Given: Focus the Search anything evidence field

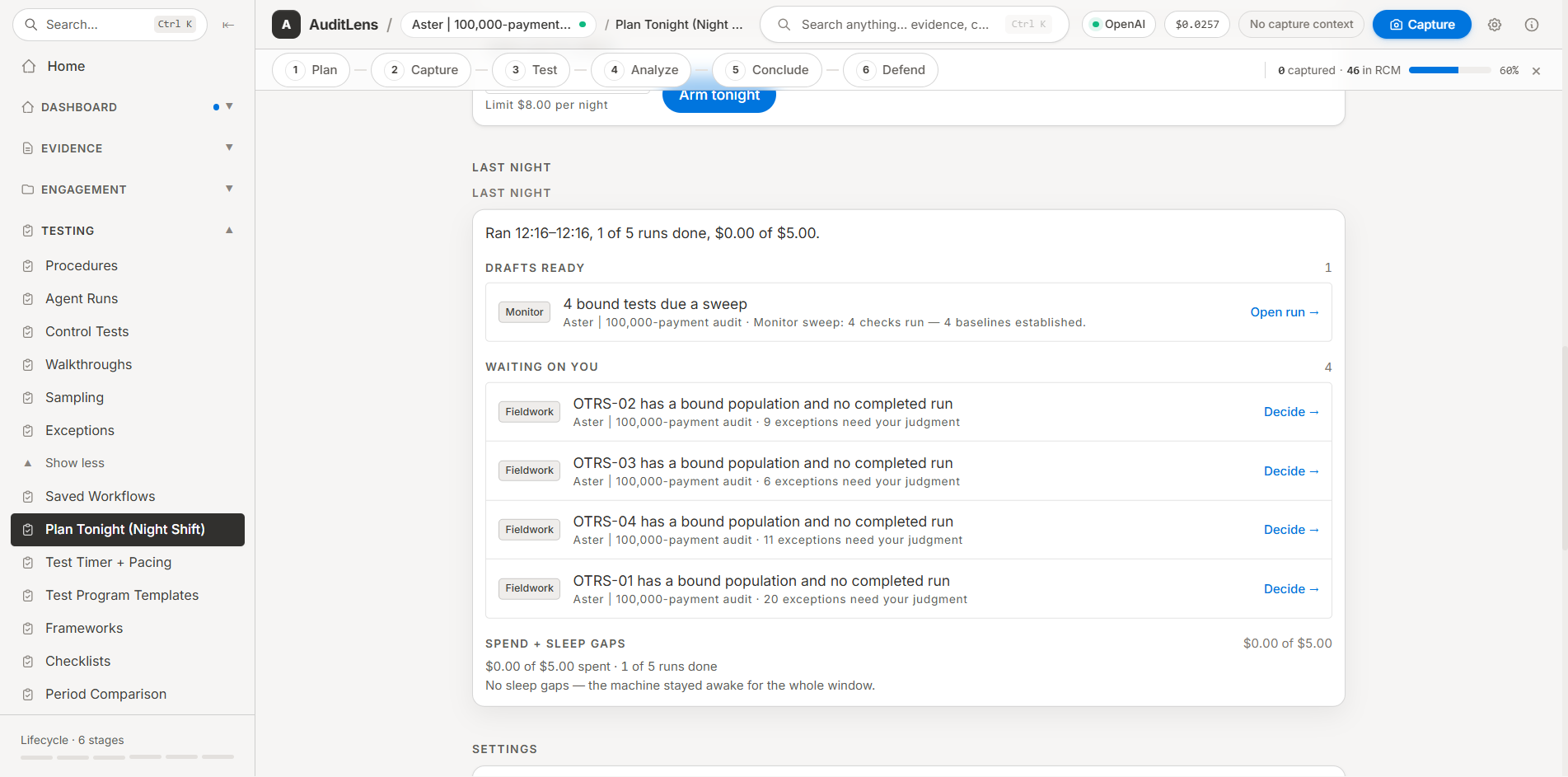Looking at the screenshot, I should tap(914, 25).
